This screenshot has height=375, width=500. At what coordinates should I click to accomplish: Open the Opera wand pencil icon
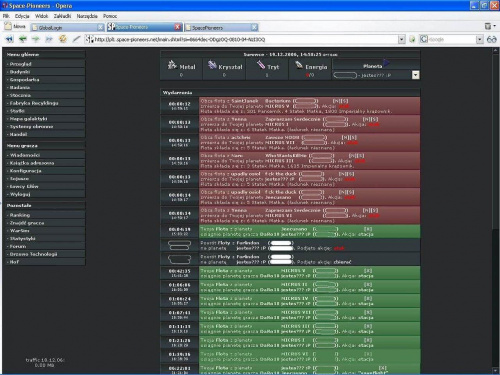(x=76, y=39)
